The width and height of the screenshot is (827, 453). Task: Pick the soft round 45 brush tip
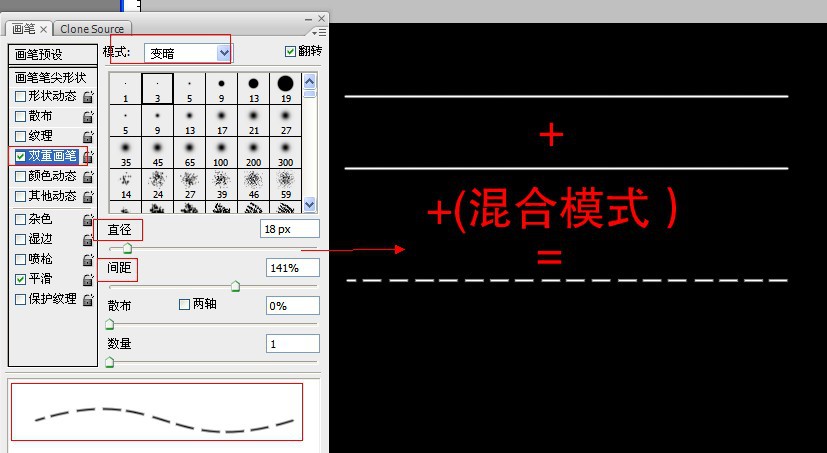tap(158, 153)
